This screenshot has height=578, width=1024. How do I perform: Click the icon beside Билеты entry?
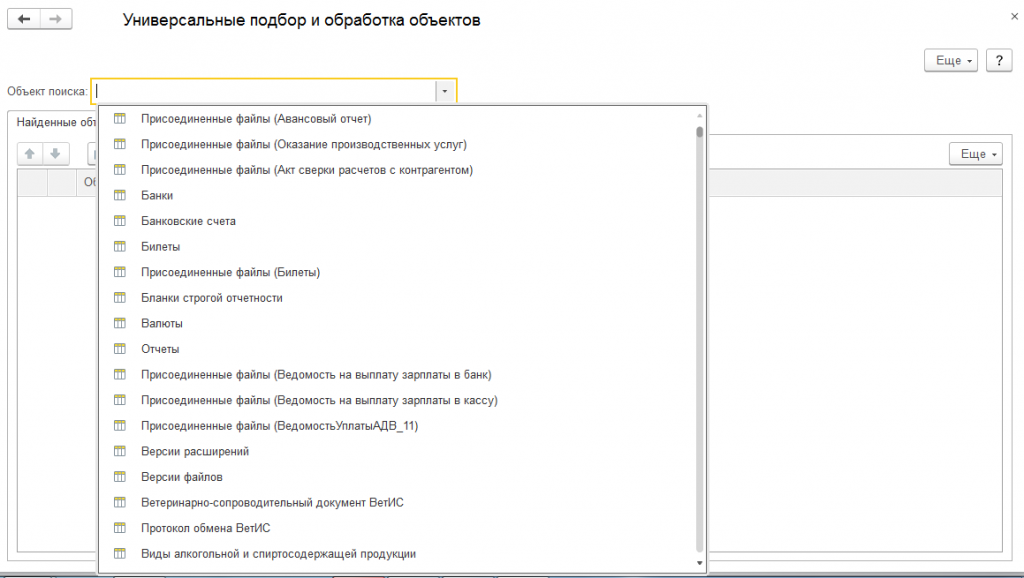[x=120, y=246]
